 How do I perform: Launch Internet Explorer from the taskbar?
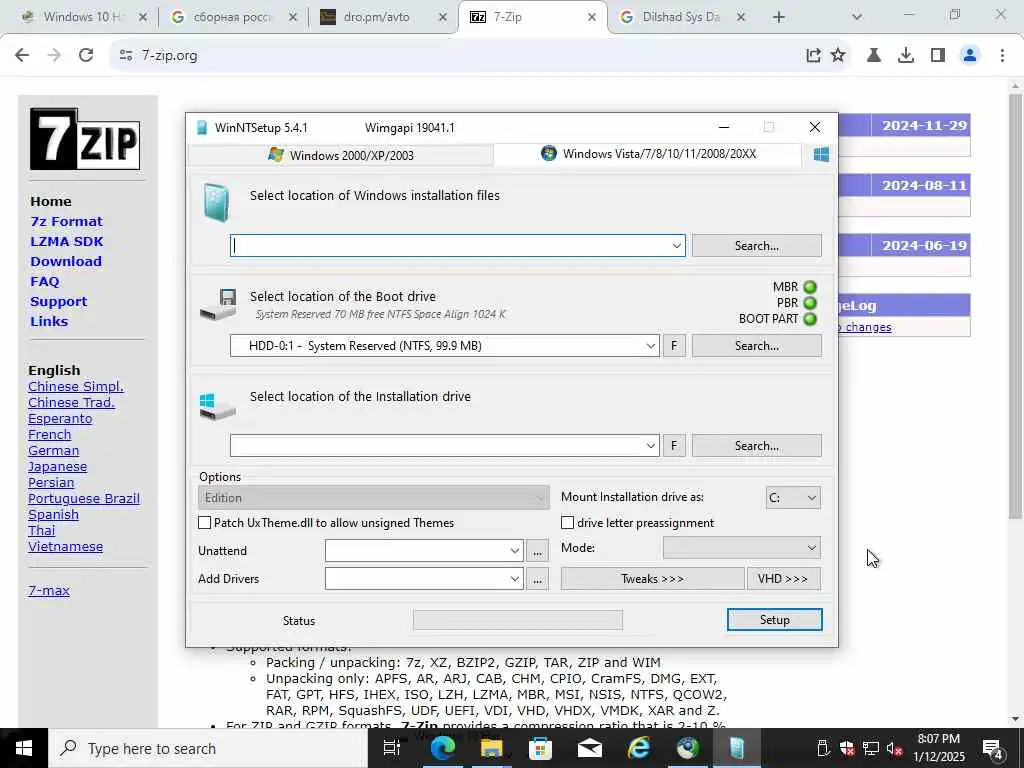(638, 748)
